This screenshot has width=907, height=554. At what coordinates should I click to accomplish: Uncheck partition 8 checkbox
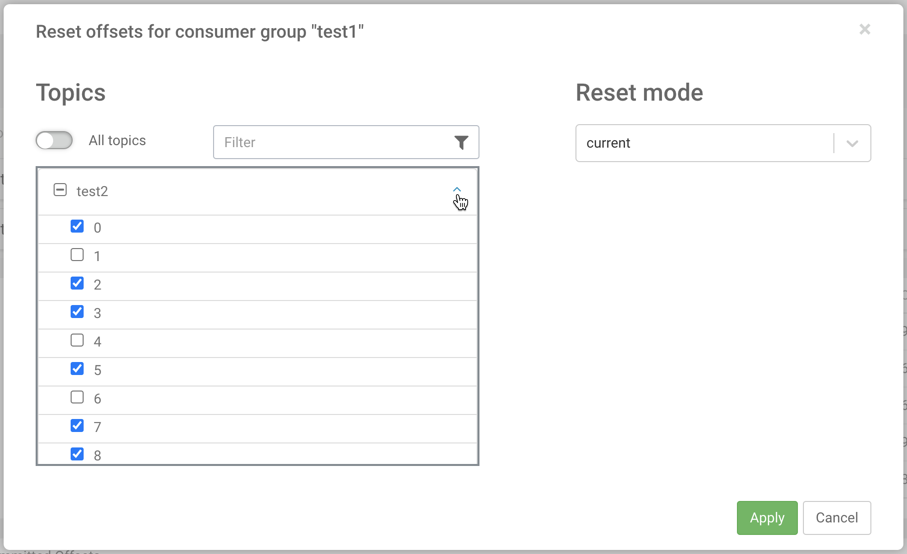(77, 454)
